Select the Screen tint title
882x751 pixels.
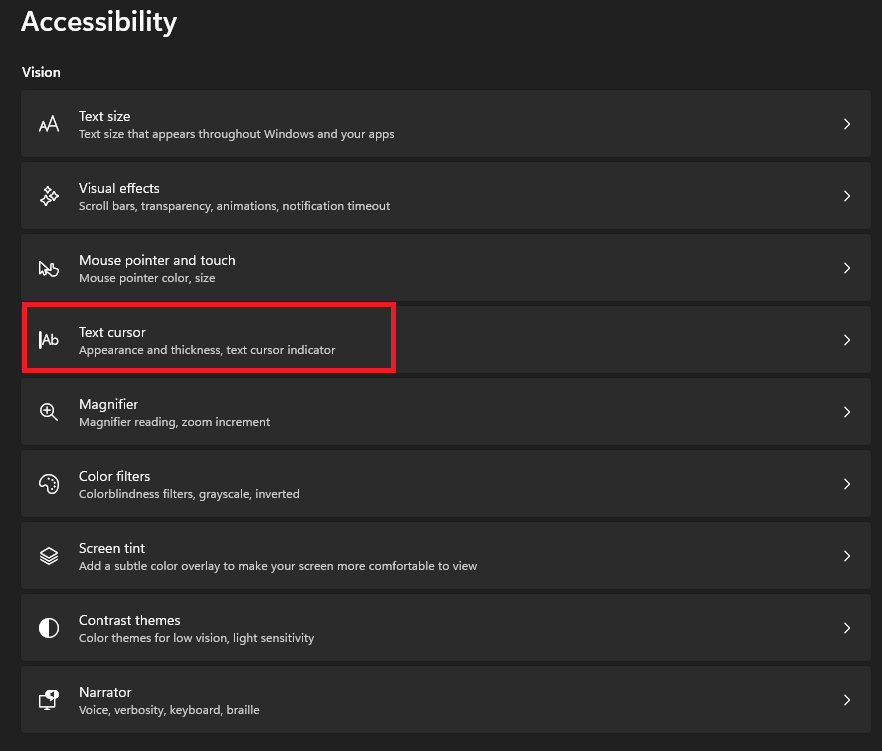pos(112,548)
